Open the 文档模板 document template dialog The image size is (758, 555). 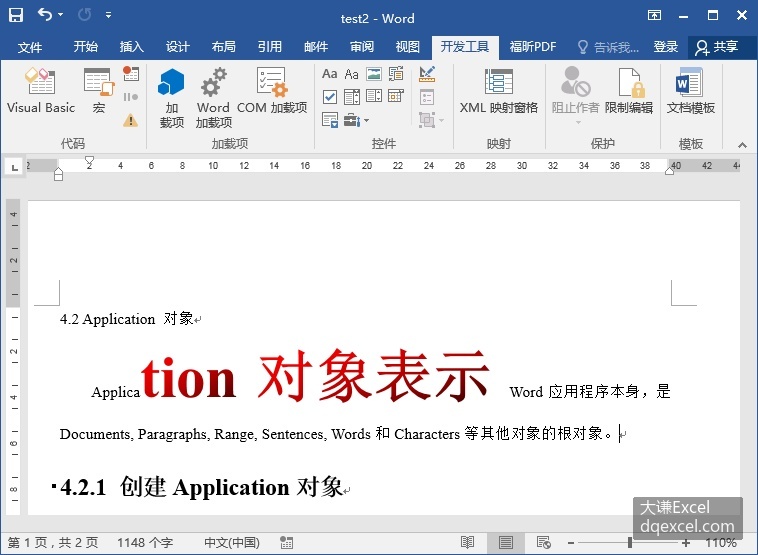pos(690,91)
